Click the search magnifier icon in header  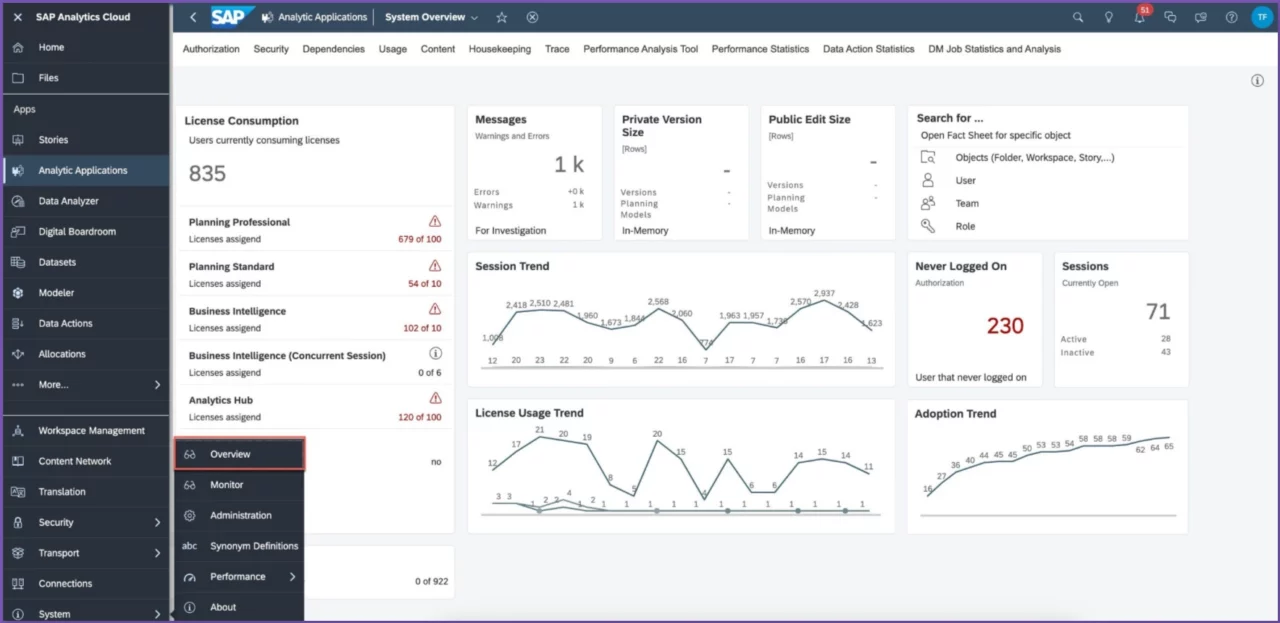[x=1078, y=17]
